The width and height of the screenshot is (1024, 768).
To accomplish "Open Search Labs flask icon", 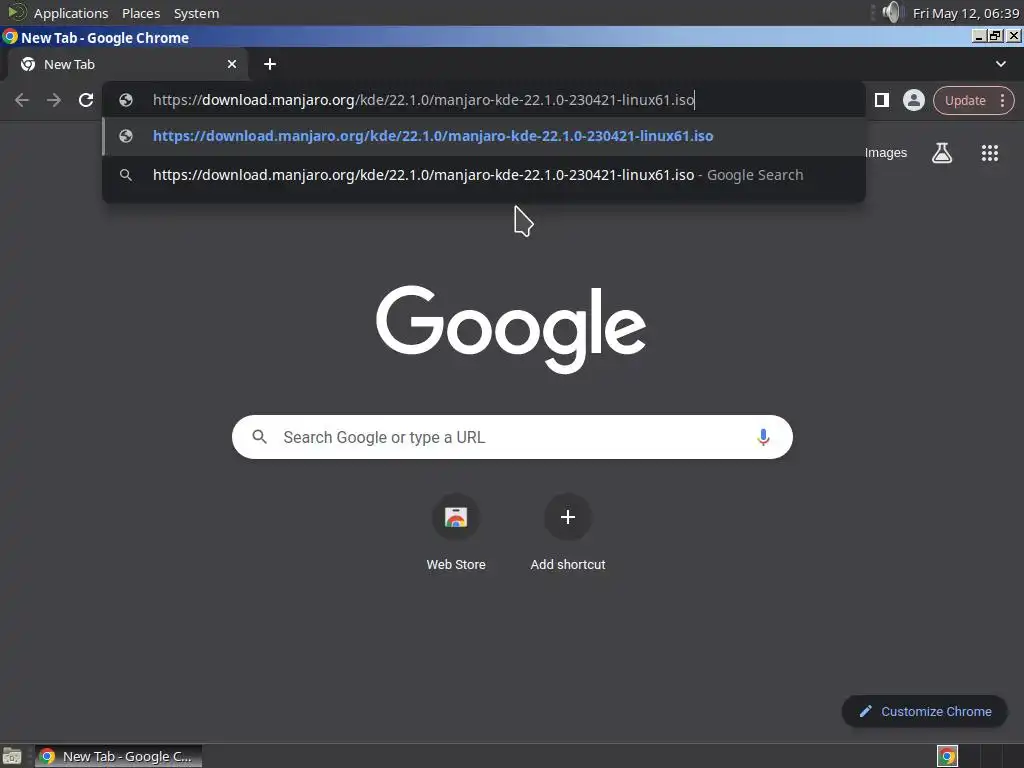I will coord(942,153).
